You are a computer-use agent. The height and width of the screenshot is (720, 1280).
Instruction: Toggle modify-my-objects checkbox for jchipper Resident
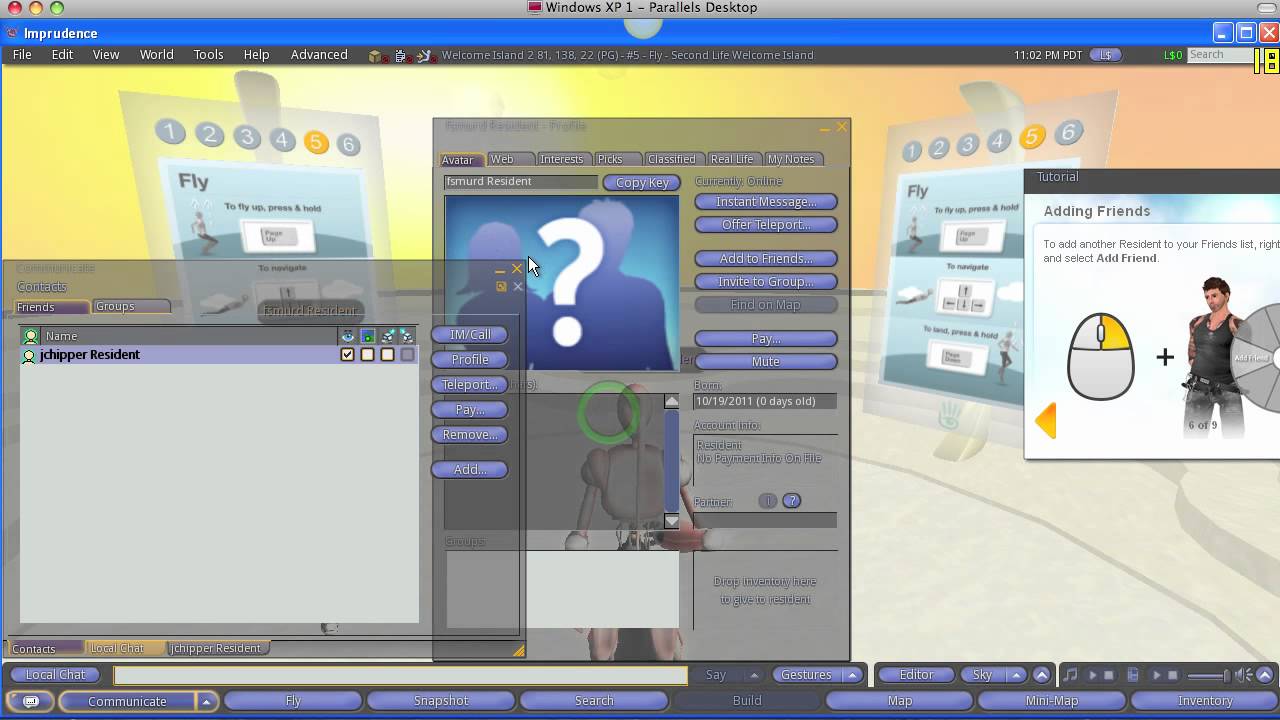(x=387, y=355)
